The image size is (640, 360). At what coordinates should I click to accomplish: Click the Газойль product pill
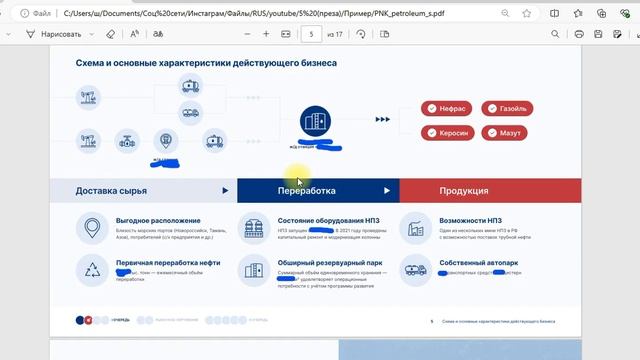(x=507, y=109)
